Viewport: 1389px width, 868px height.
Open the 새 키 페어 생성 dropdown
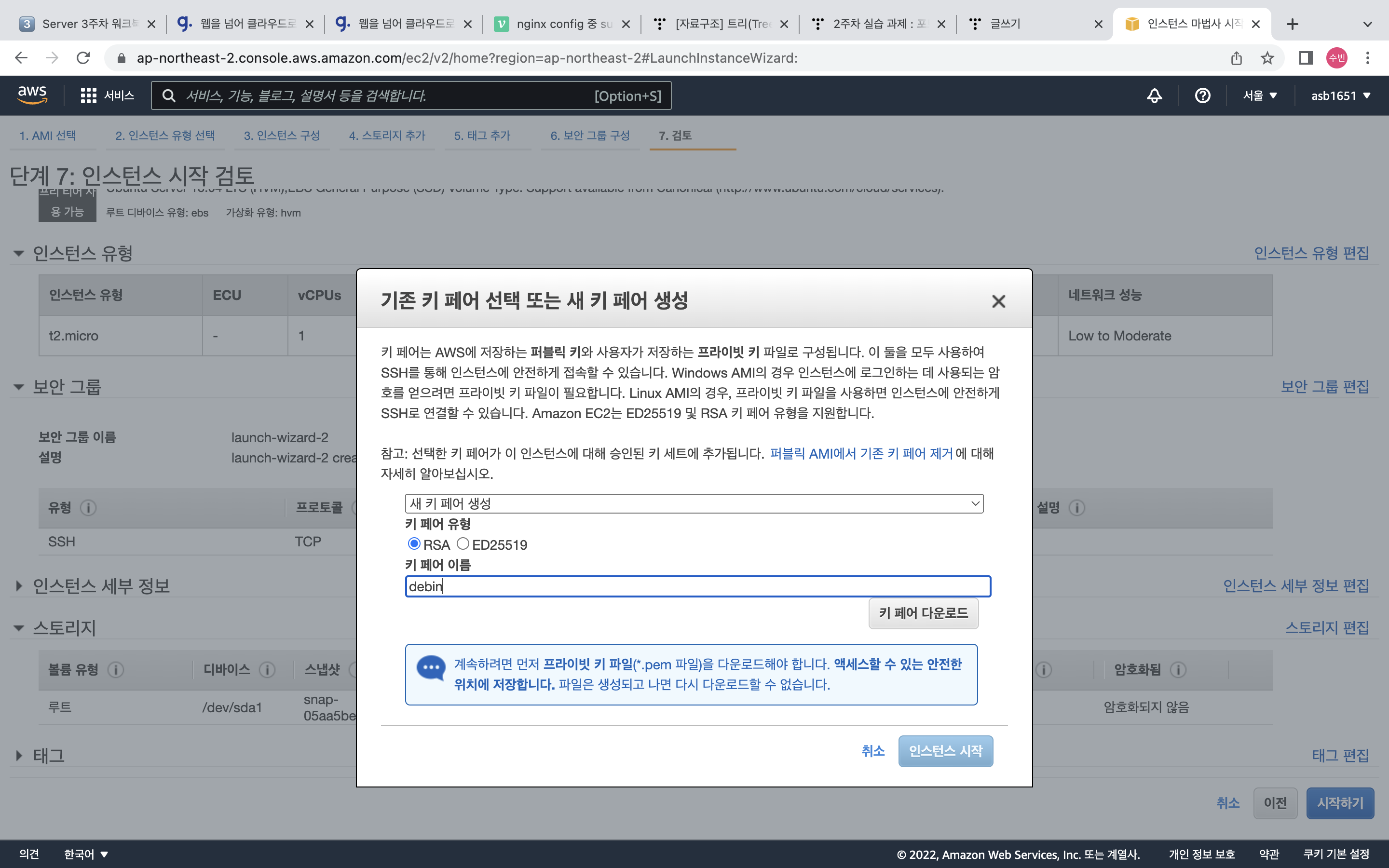click(694, 503)
